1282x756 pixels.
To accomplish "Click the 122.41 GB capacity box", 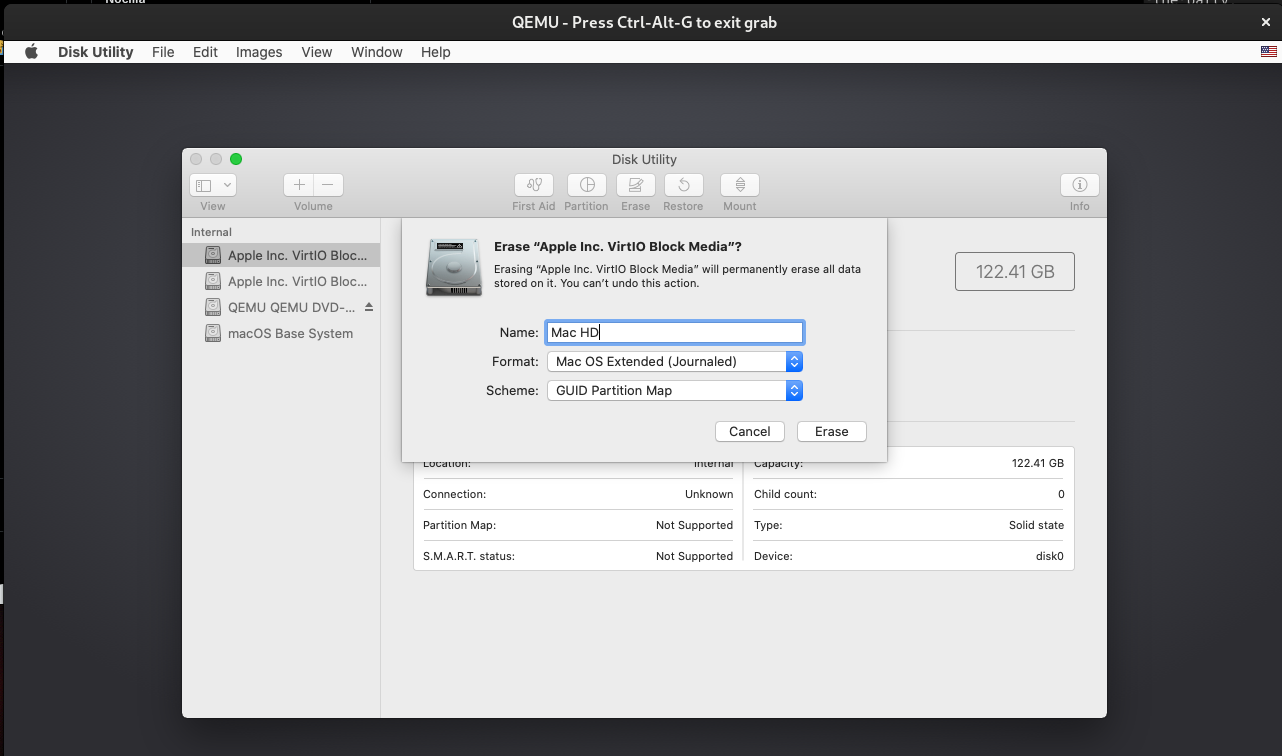I will pyautogui.click(x=1015, y=272).
